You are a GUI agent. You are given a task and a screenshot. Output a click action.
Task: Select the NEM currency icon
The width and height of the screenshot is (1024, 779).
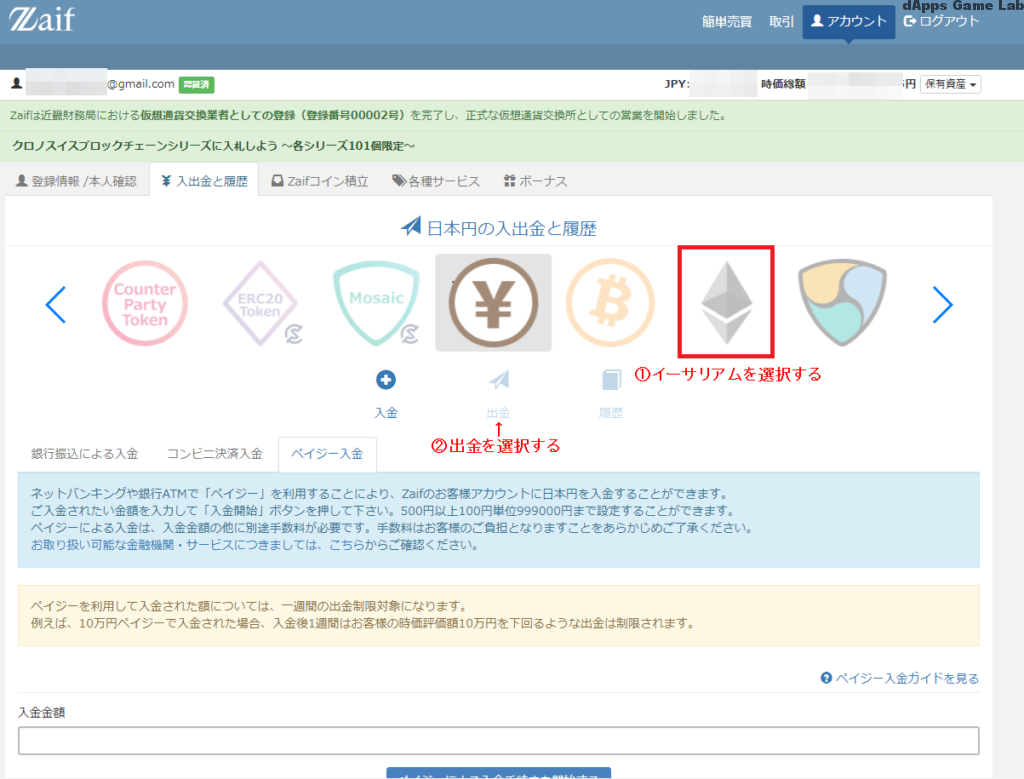tap(841, 302)
